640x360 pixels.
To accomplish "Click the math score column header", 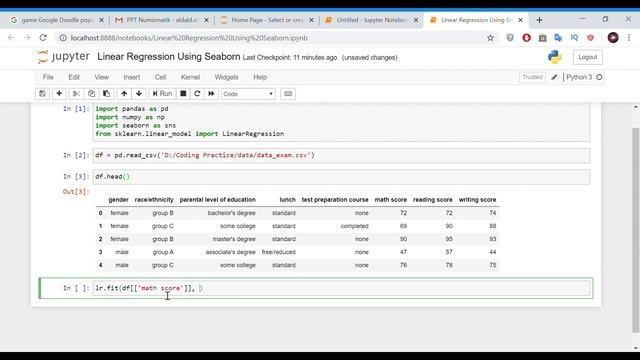I will click(391, 200).
